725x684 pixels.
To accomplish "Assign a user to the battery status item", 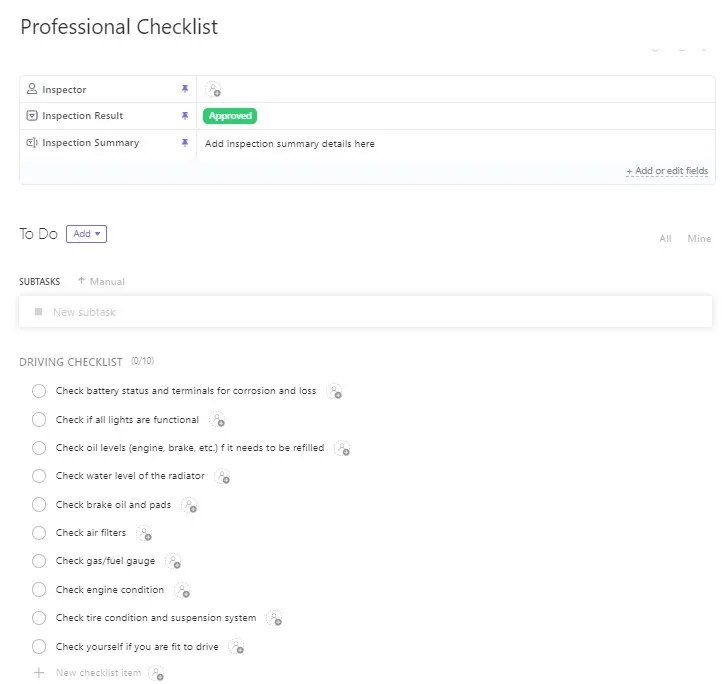I will pyautogui.click(x=334, y=391).
